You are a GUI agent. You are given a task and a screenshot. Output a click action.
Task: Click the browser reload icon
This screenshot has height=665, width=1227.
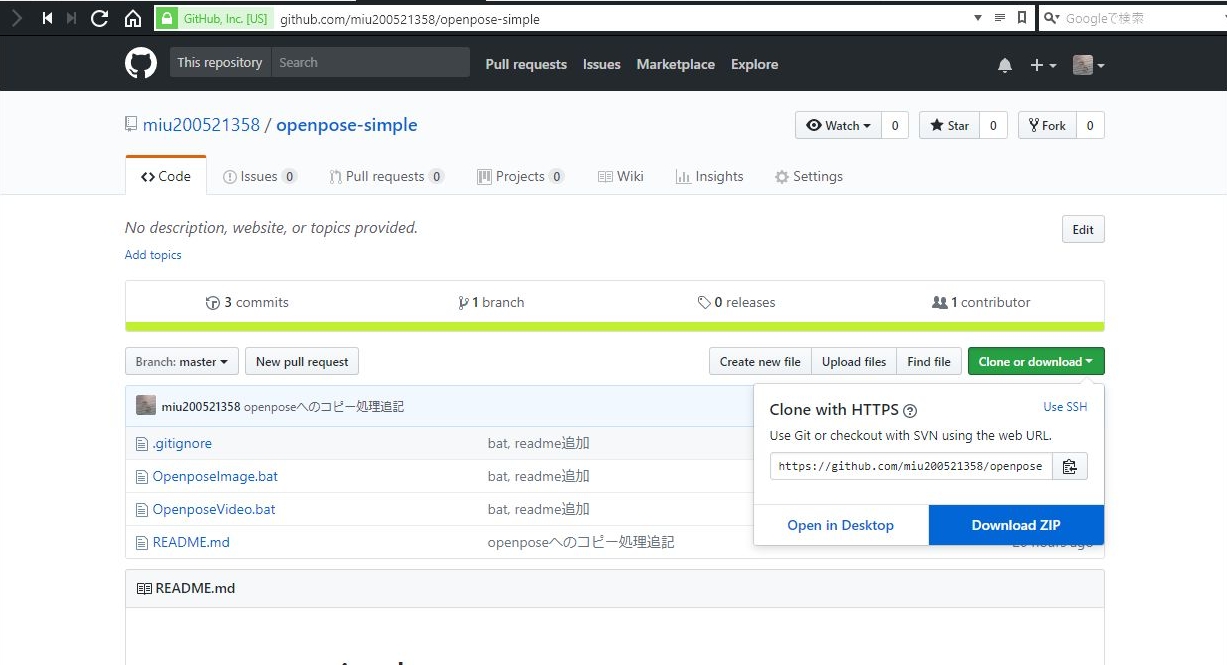[x=99, y=18]
